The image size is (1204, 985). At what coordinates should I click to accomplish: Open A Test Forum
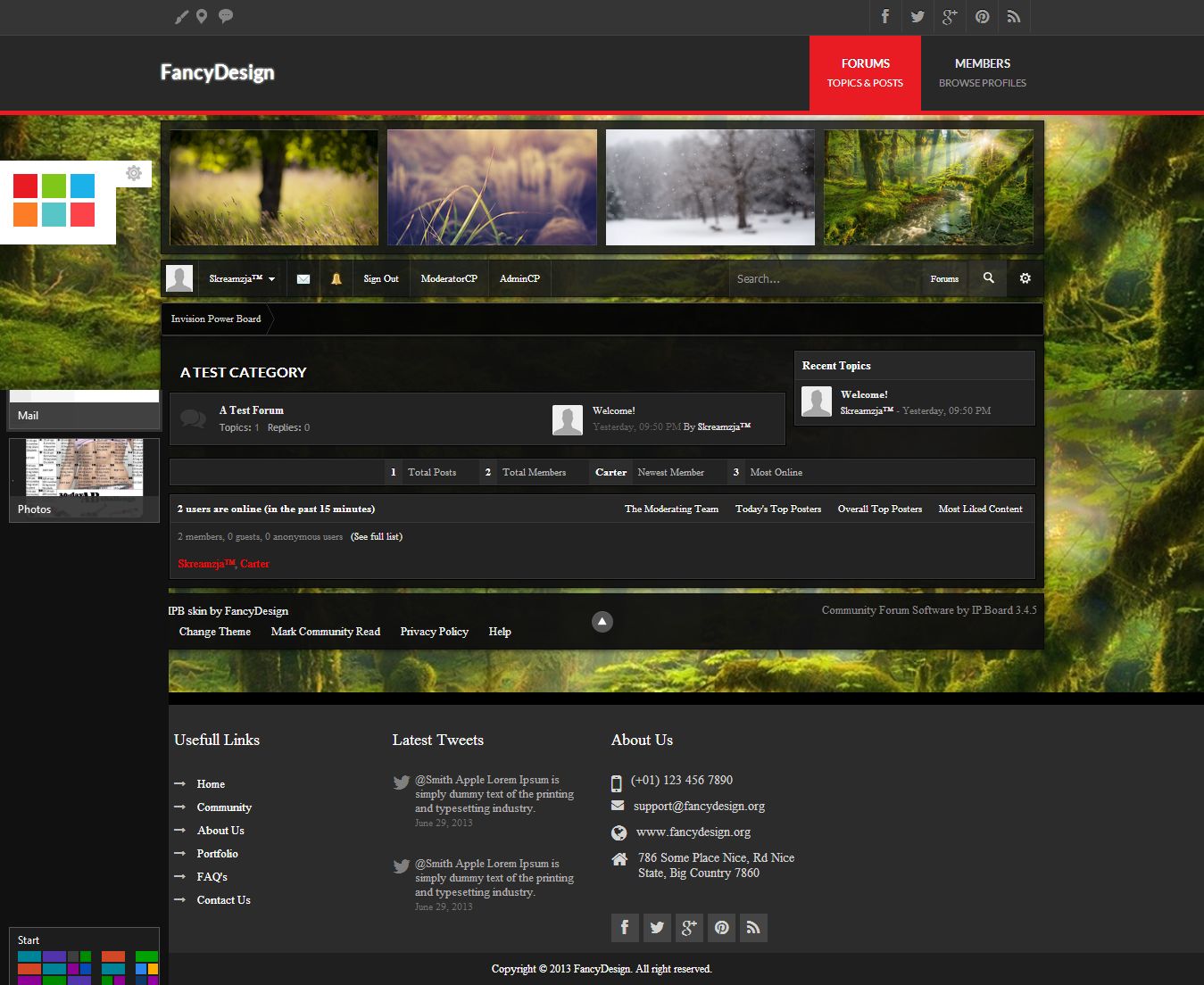click(x=252, y=410)
